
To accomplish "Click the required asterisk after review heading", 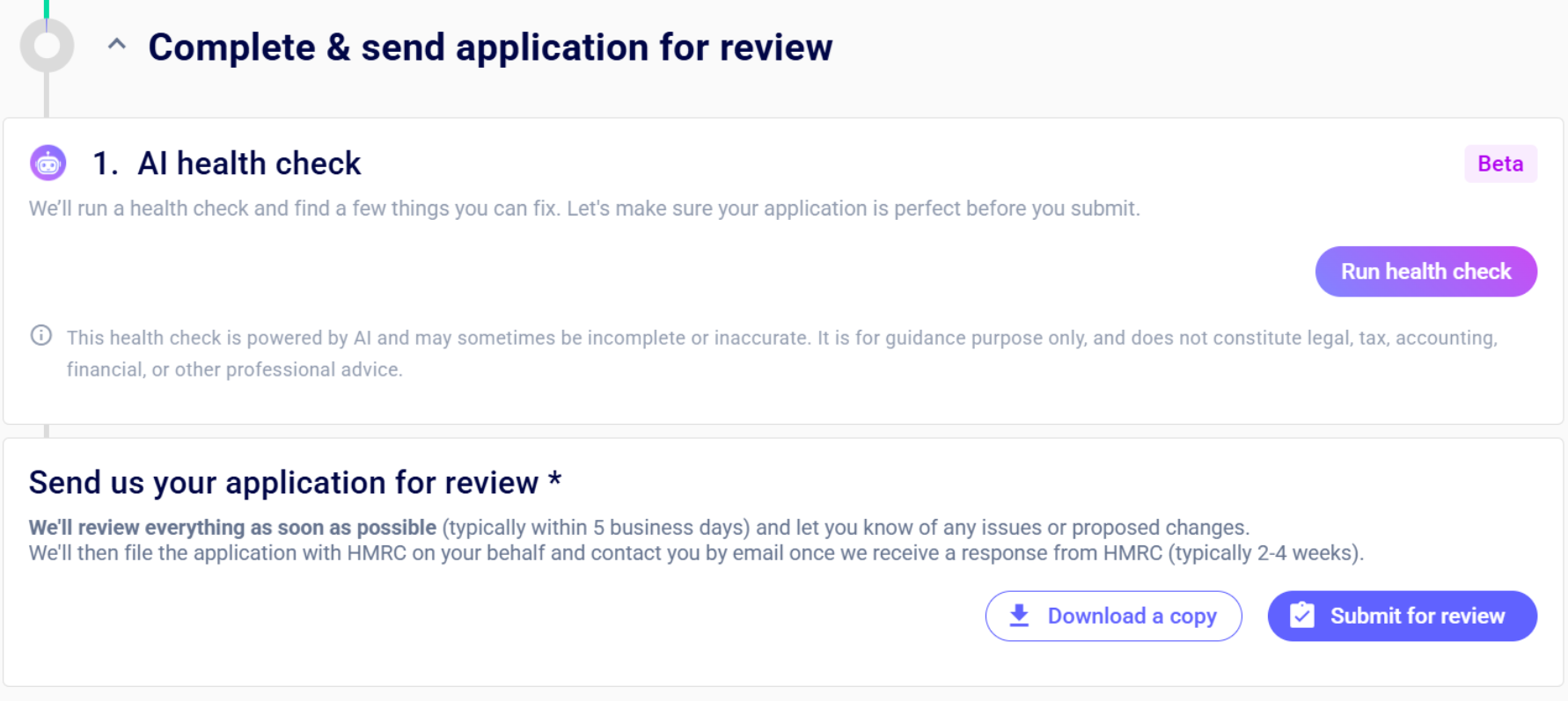I will coord(554,480).
